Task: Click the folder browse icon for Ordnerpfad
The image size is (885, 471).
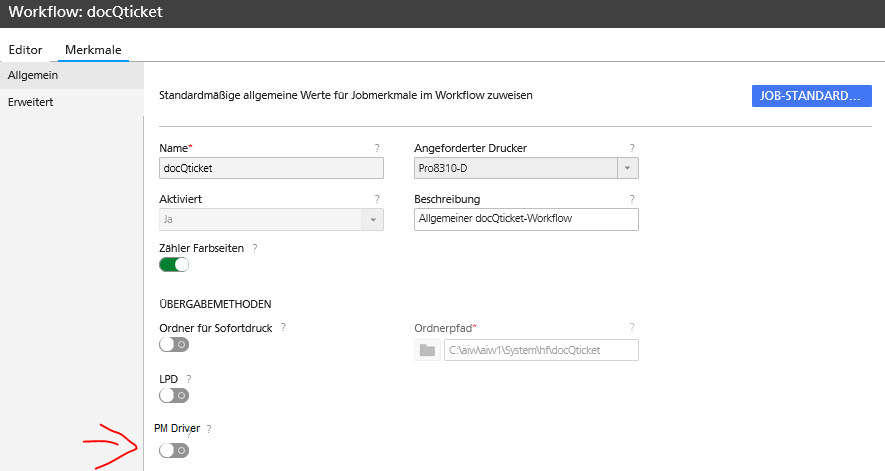Action: pos(427,350)
